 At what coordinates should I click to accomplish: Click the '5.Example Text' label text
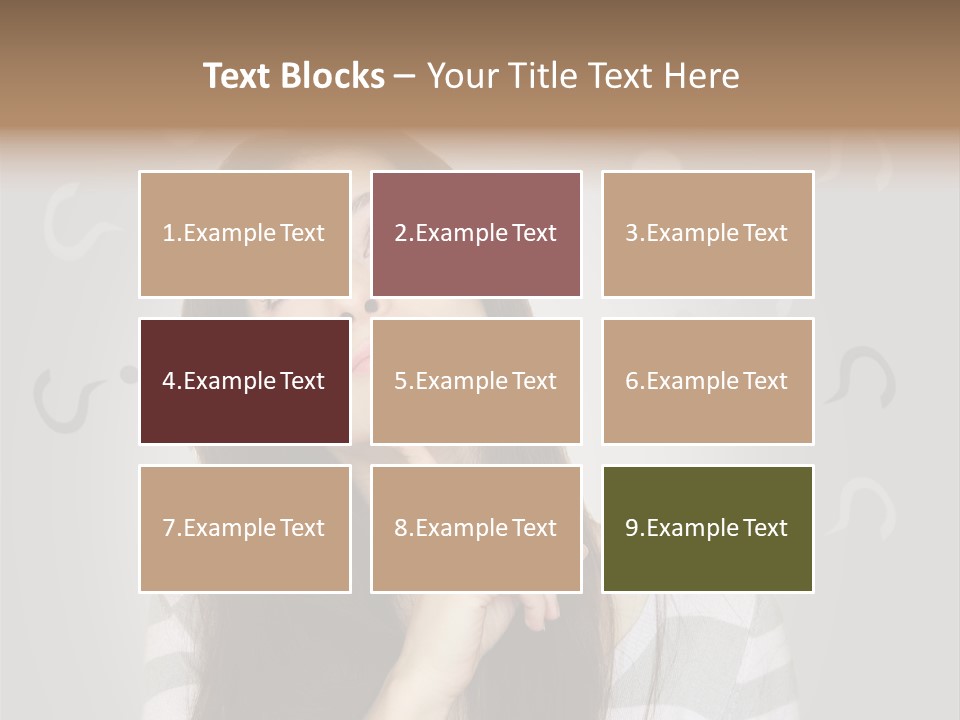click(476, 381)
